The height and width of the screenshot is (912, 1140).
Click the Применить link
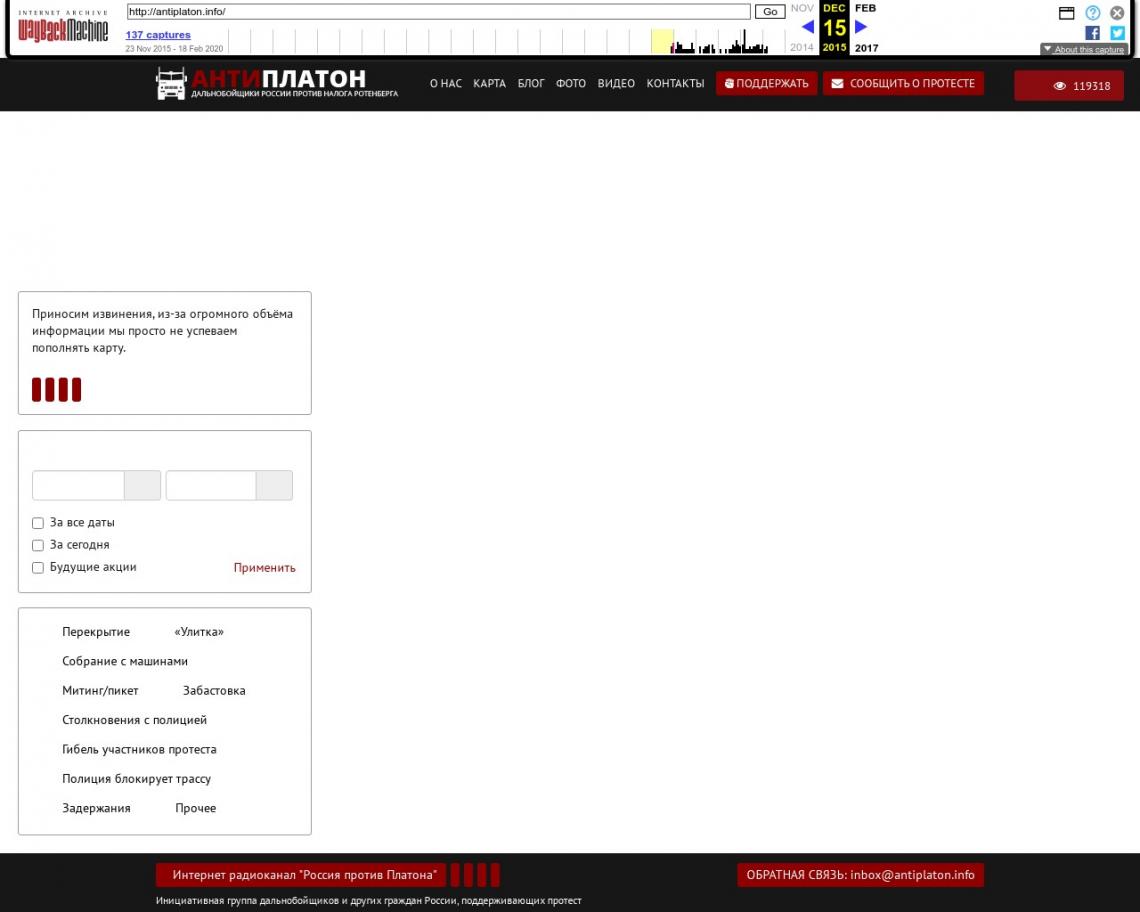point(265,568)
